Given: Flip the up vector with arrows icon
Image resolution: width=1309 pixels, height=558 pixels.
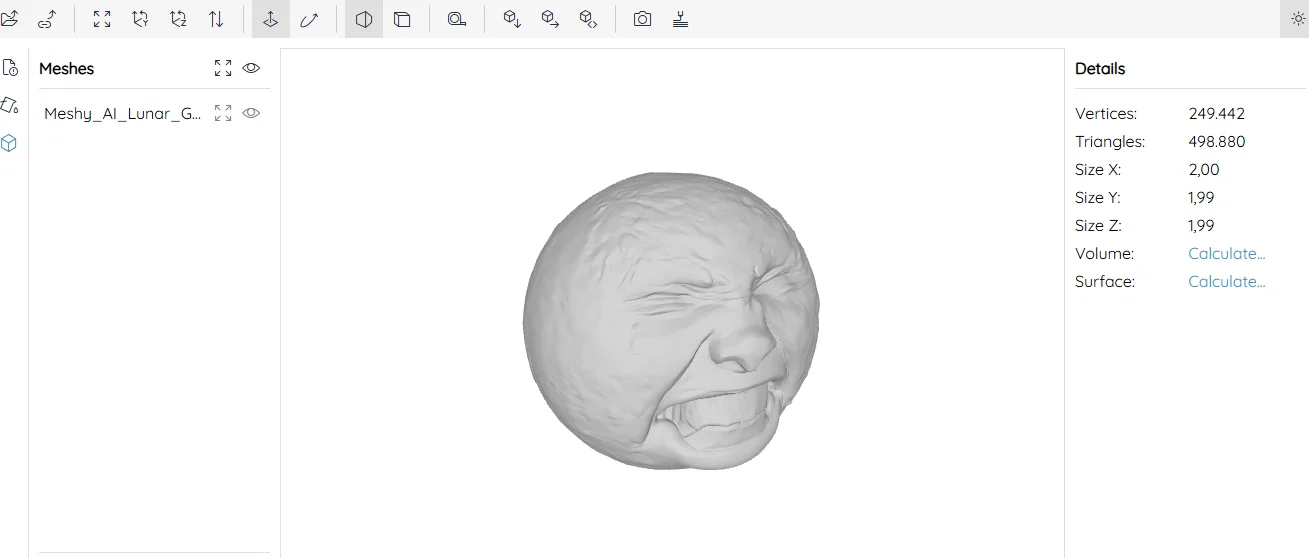Looking at the screenshot, I should [216, 19].
